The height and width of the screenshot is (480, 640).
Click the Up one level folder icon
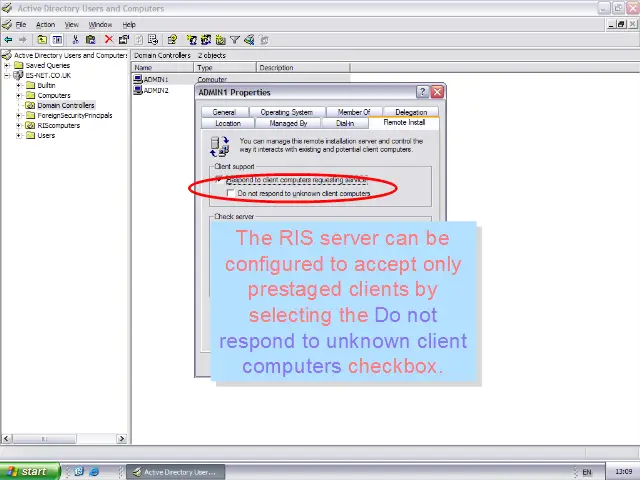(x=43, y=40)
